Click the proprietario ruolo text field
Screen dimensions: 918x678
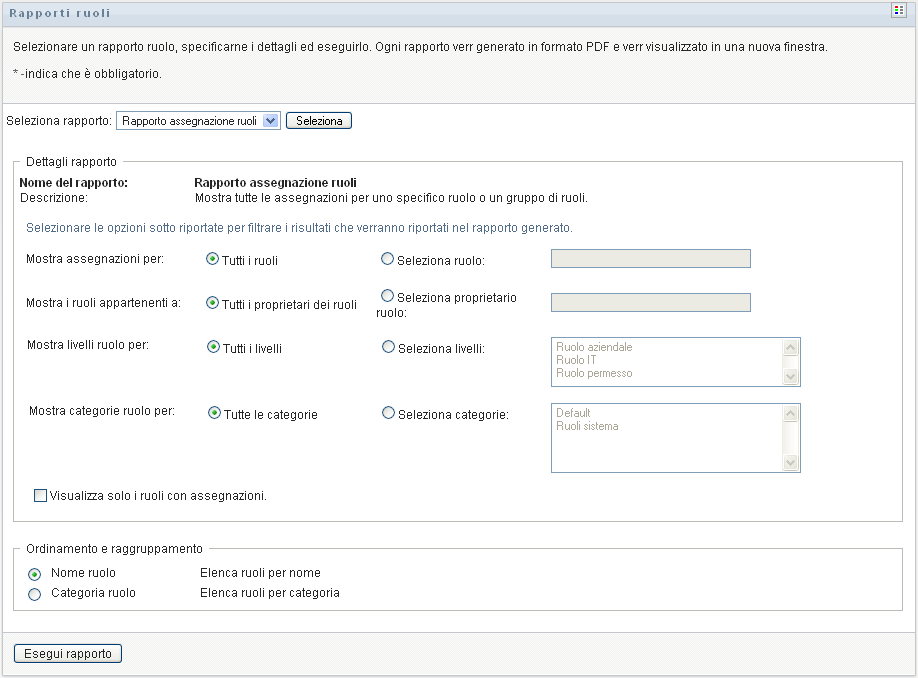coord(650,303)
